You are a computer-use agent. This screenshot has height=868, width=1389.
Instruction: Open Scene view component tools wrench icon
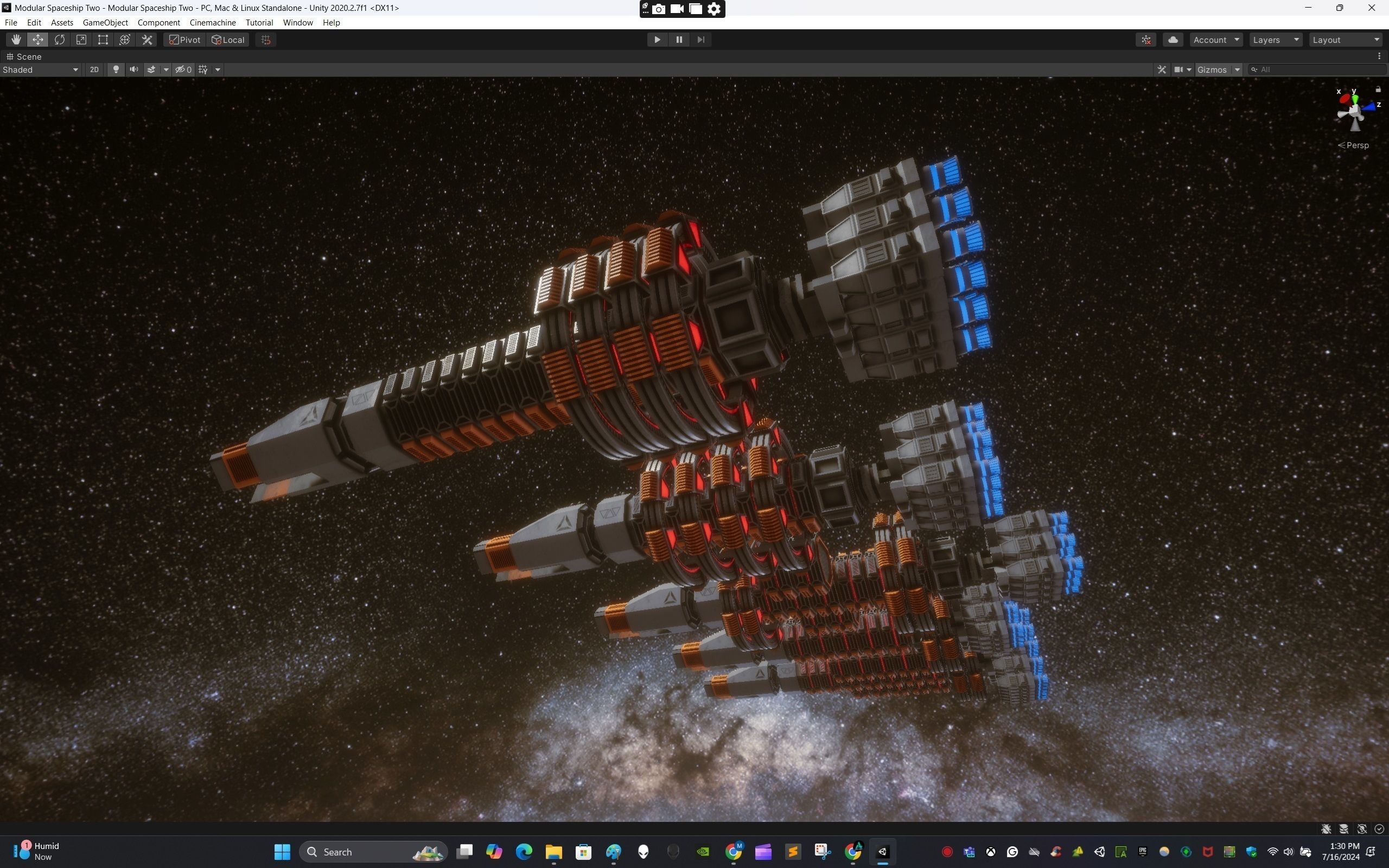click(x=1162, y=69)
